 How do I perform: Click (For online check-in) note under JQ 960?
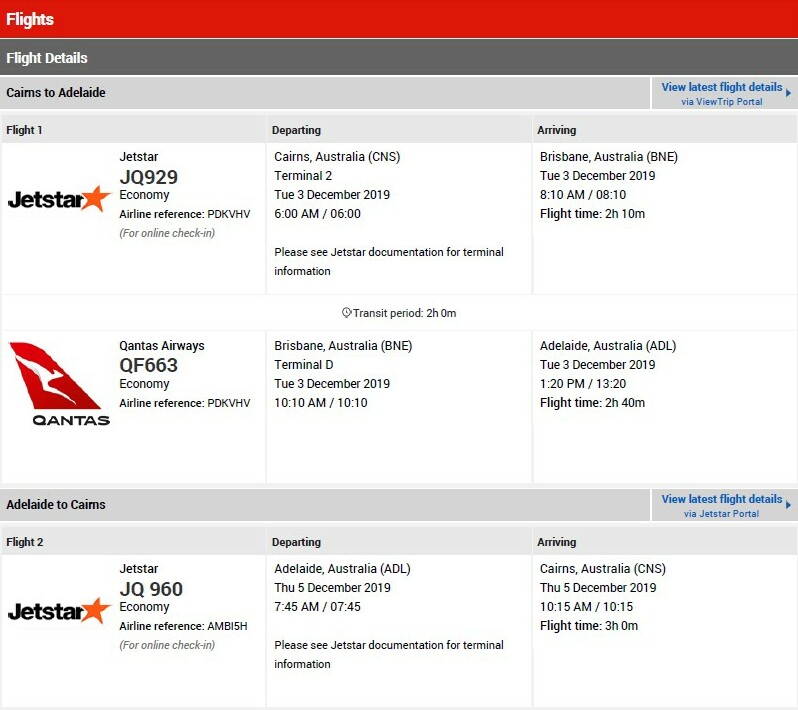167,645
